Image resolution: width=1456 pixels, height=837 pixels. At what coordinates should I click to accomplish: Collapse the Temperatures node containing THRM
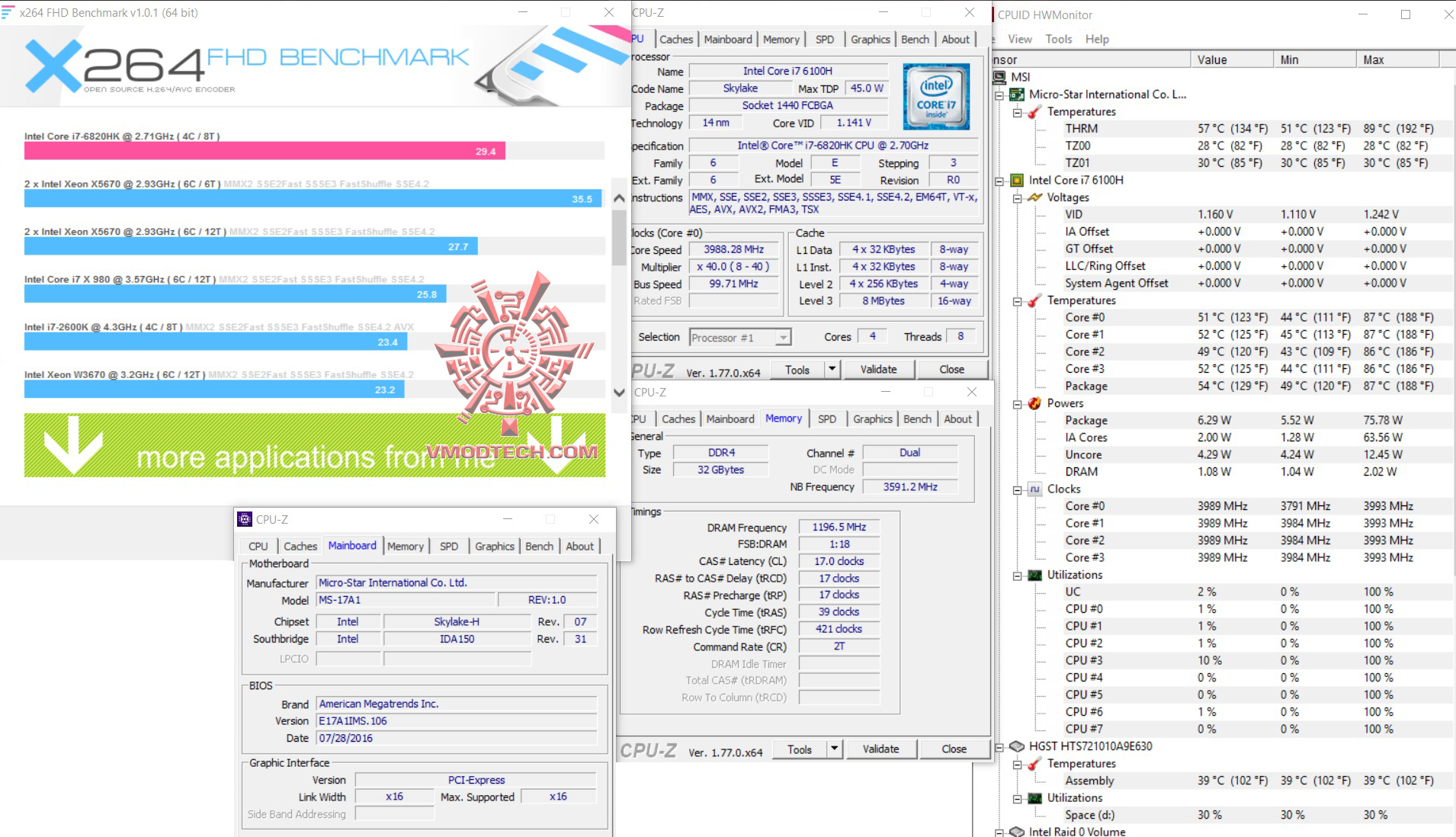click(1017, 113)
